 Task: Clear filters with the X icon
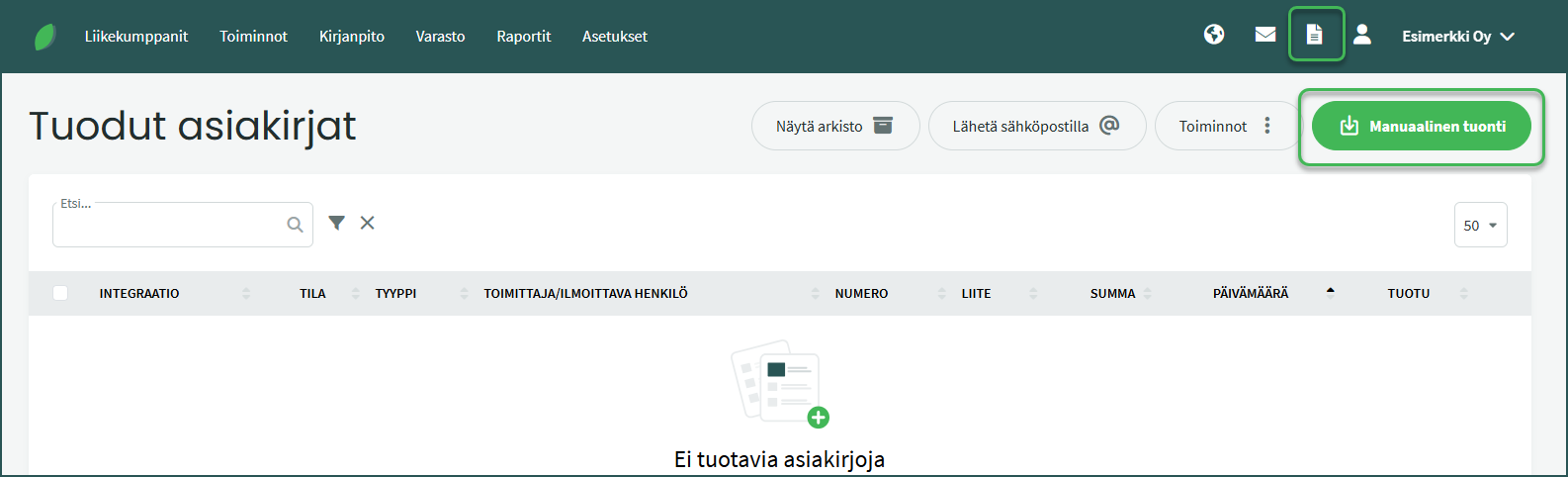tap(367, 224)
